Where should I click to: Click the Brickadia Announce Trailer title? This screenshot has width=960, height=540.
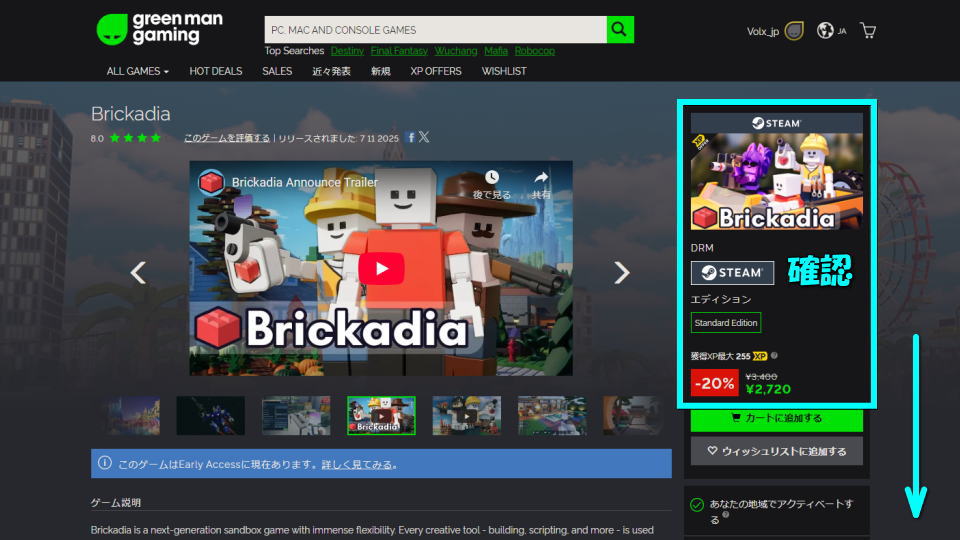point(304,182)
